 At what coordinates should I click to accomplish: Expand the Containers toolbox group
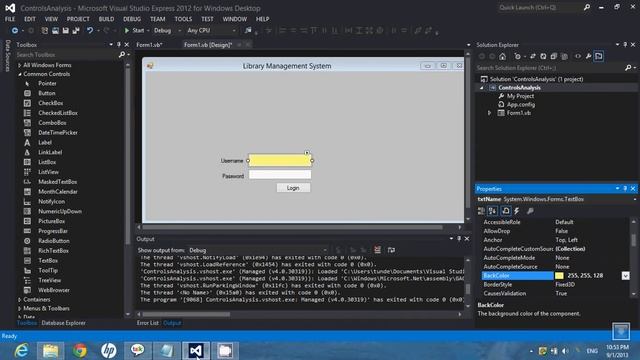tap(19, 300)
